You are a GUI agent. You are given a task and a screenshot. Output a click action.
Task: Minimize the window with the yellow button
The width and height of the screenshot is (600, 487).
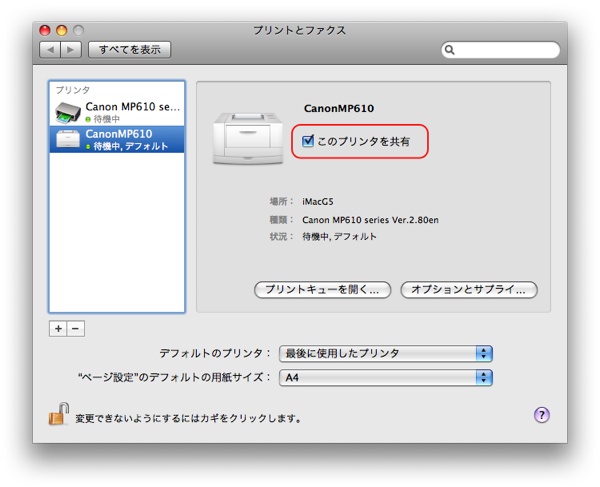point(62,30)
